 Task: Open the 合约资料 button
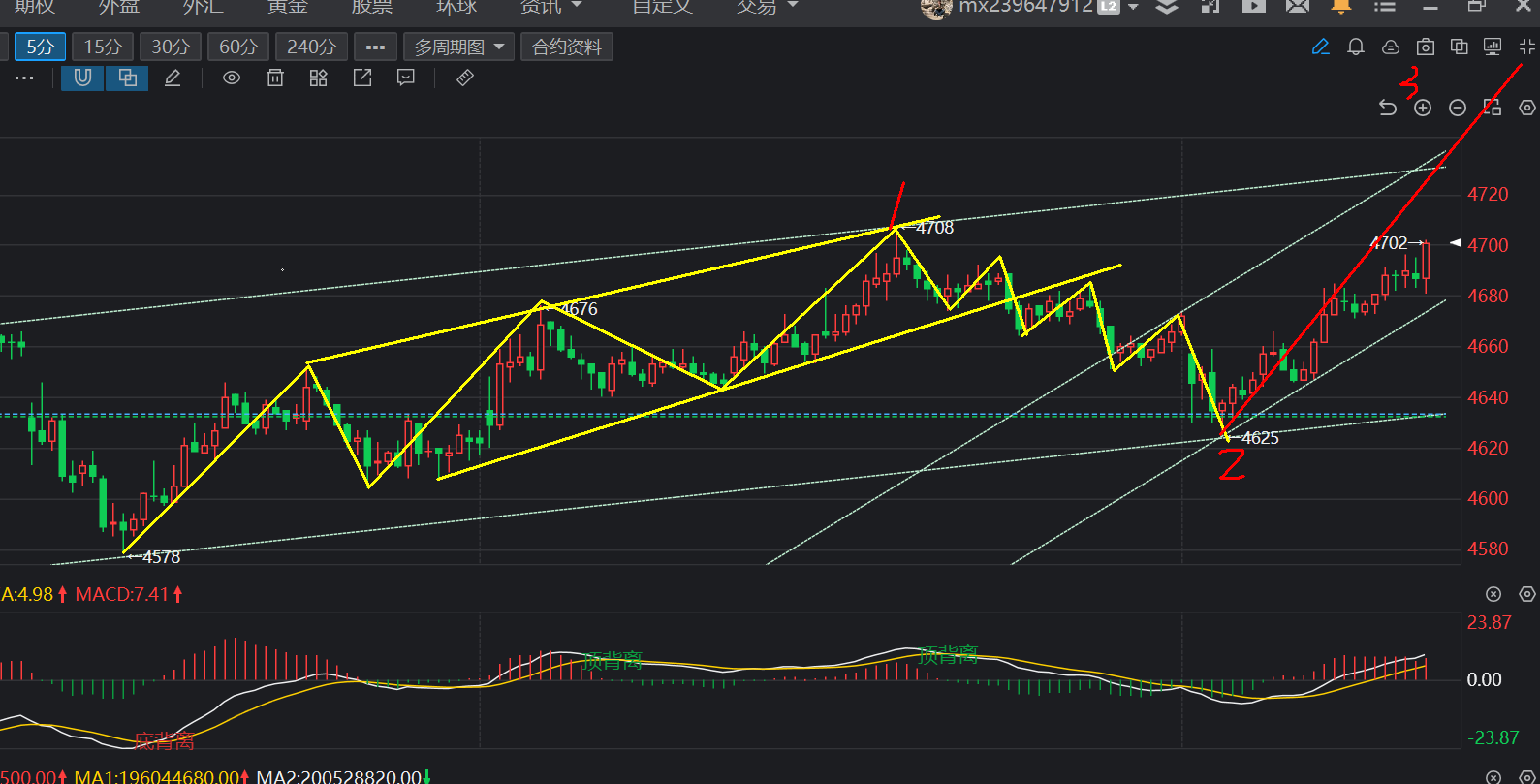[x=567, y=47]
